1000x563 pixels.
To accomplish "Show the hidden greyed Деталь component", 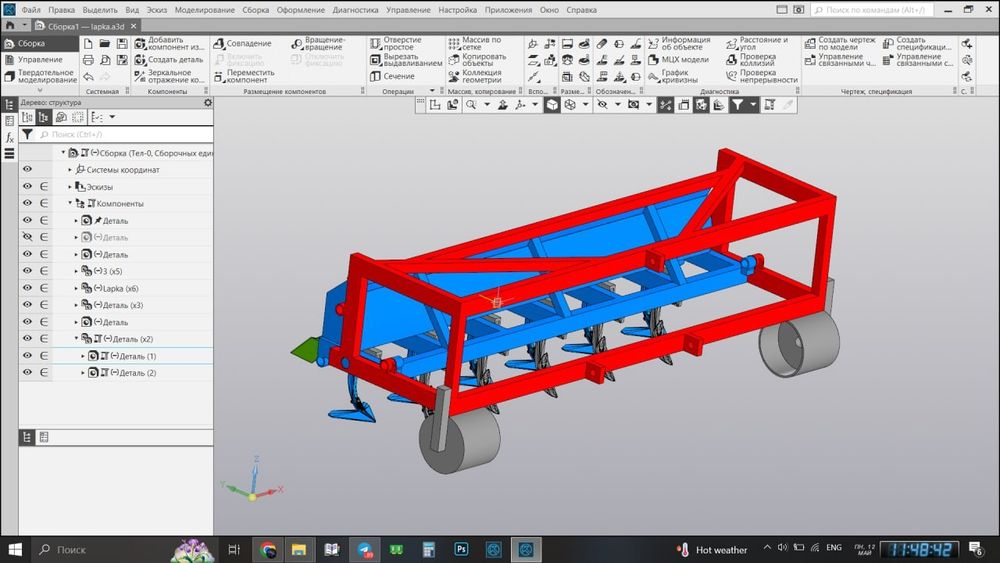I will click(x=27, y=237).
